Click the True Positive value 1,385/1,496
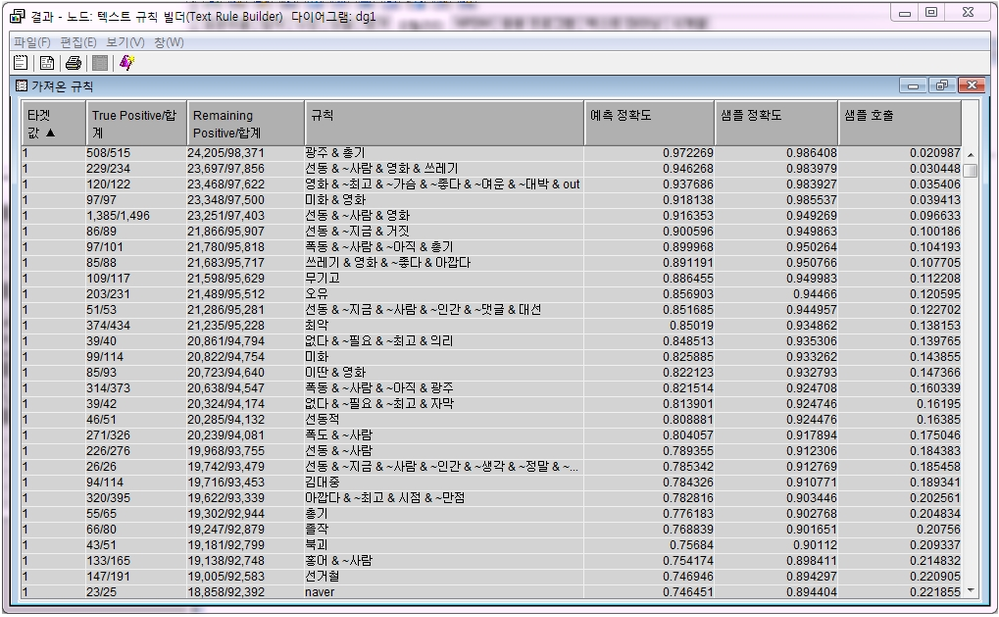Screen dimensions: 999x617 point(119,216)
